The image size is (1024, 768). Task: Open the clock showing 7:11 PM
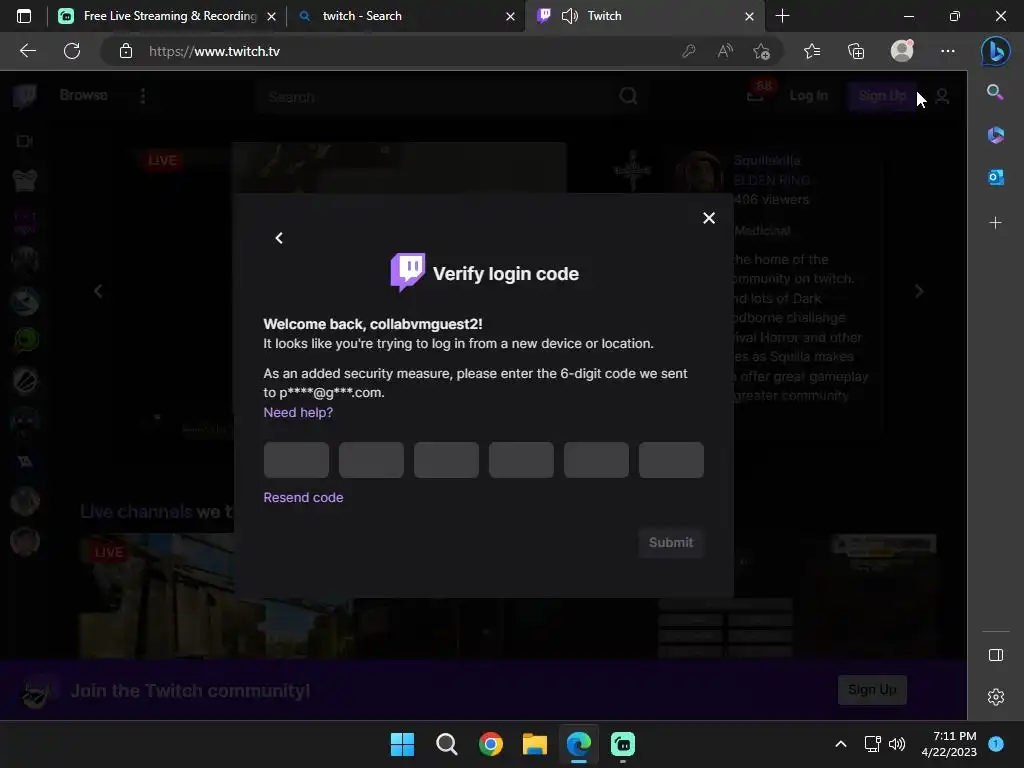point(949,744)
